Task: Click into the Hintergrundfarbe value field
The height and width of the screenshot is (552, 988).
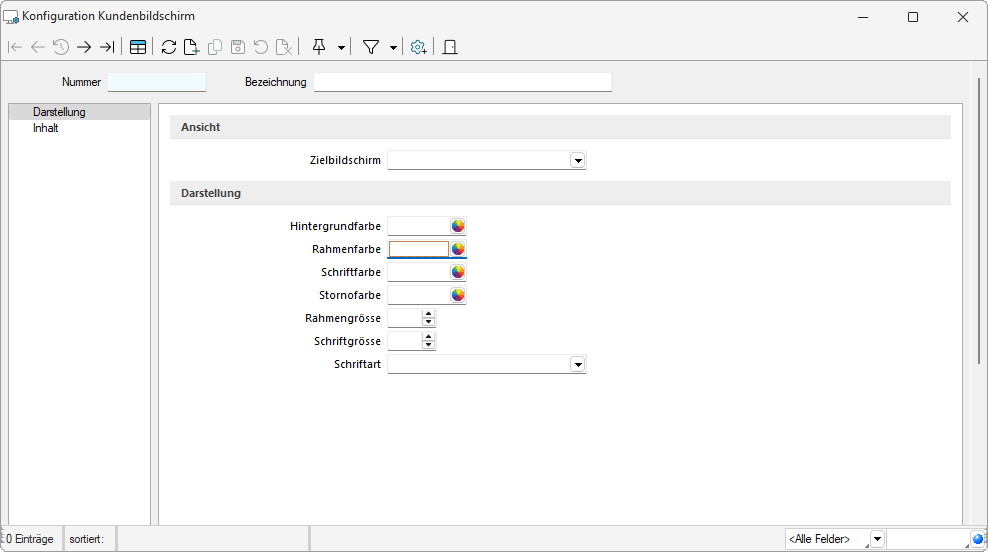Action: click(418, 226)
